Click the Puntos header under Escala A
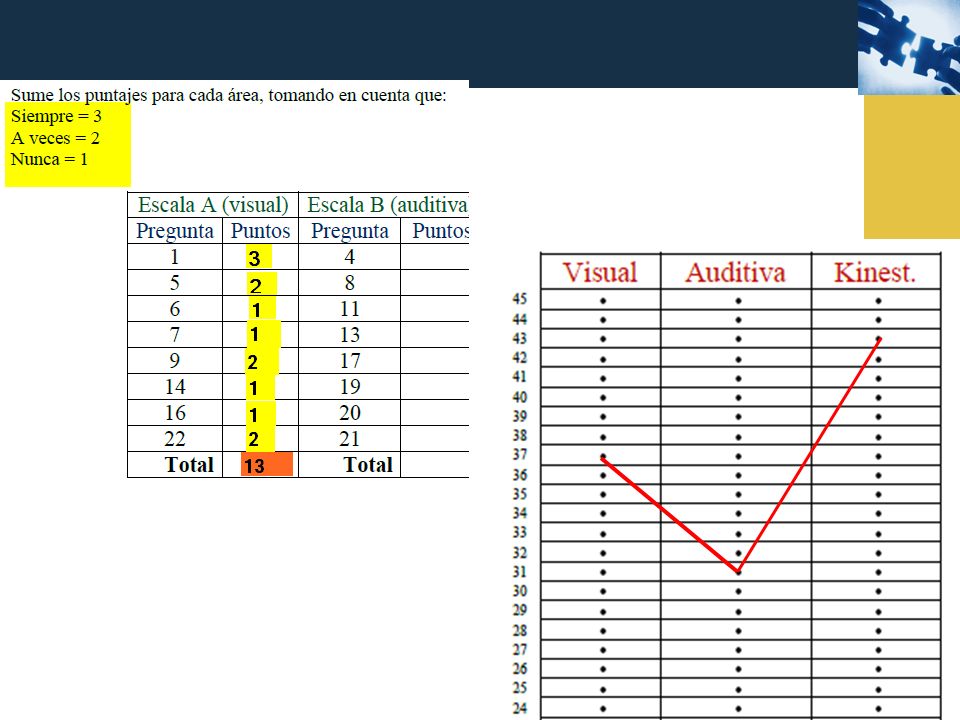Image resolution: width=960 pixels, height=720 pixels. pyautogui.click(x=260, y=231)
